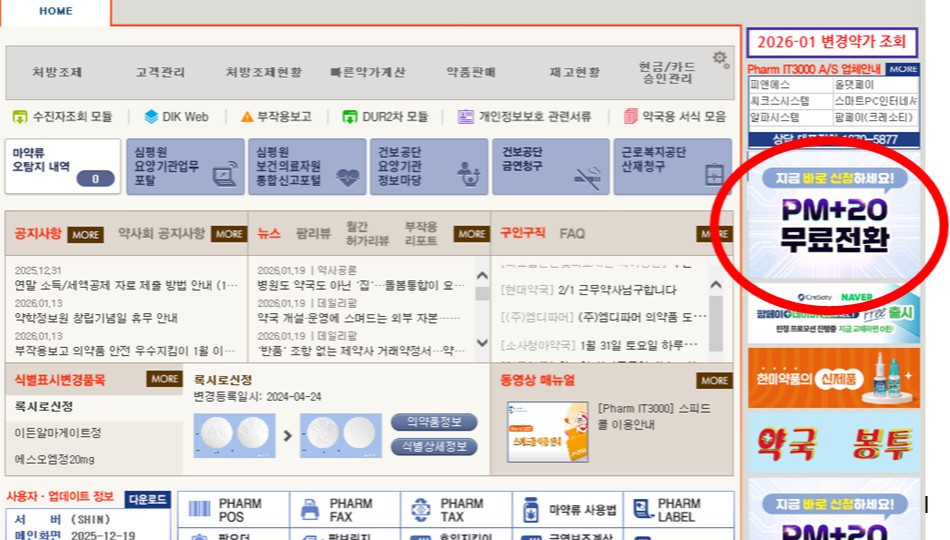Select the 뉴스 tab
This screenshot has height=540, width=950.
(x=269, y=233)
